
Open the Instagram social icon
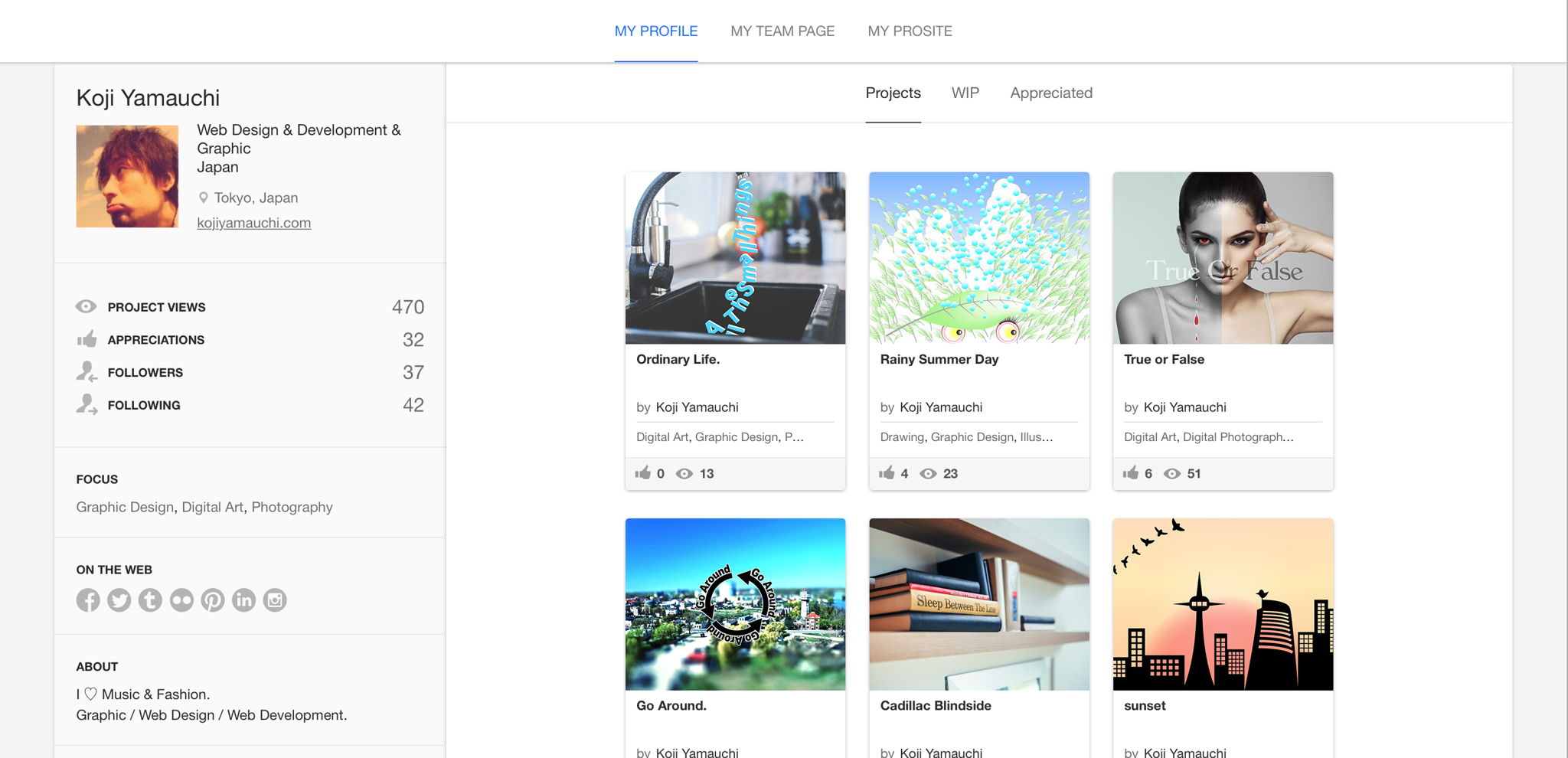click(x=275, y=600)
